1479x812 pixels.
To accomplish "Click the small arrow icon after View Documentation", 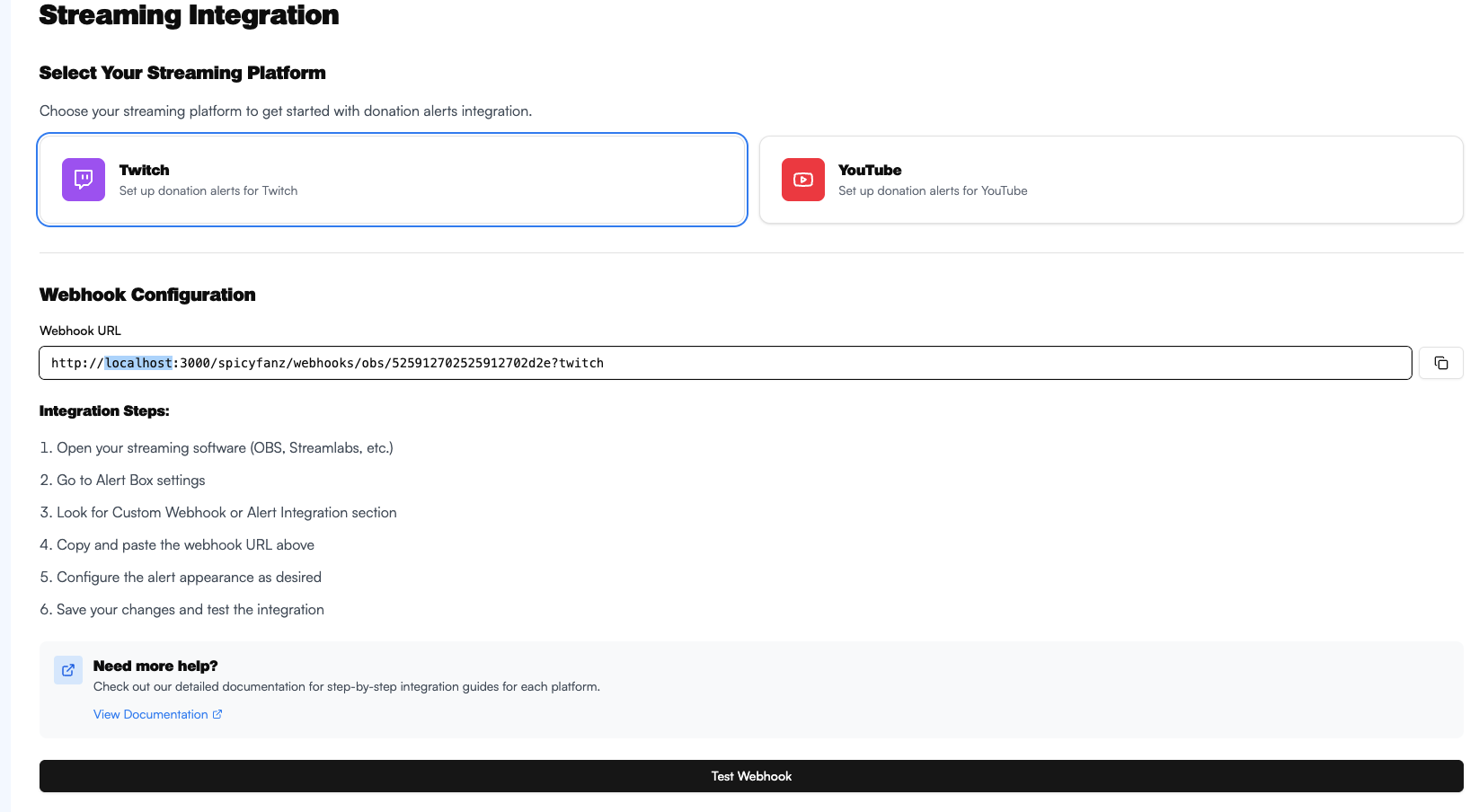I will (x=217, y=714).
